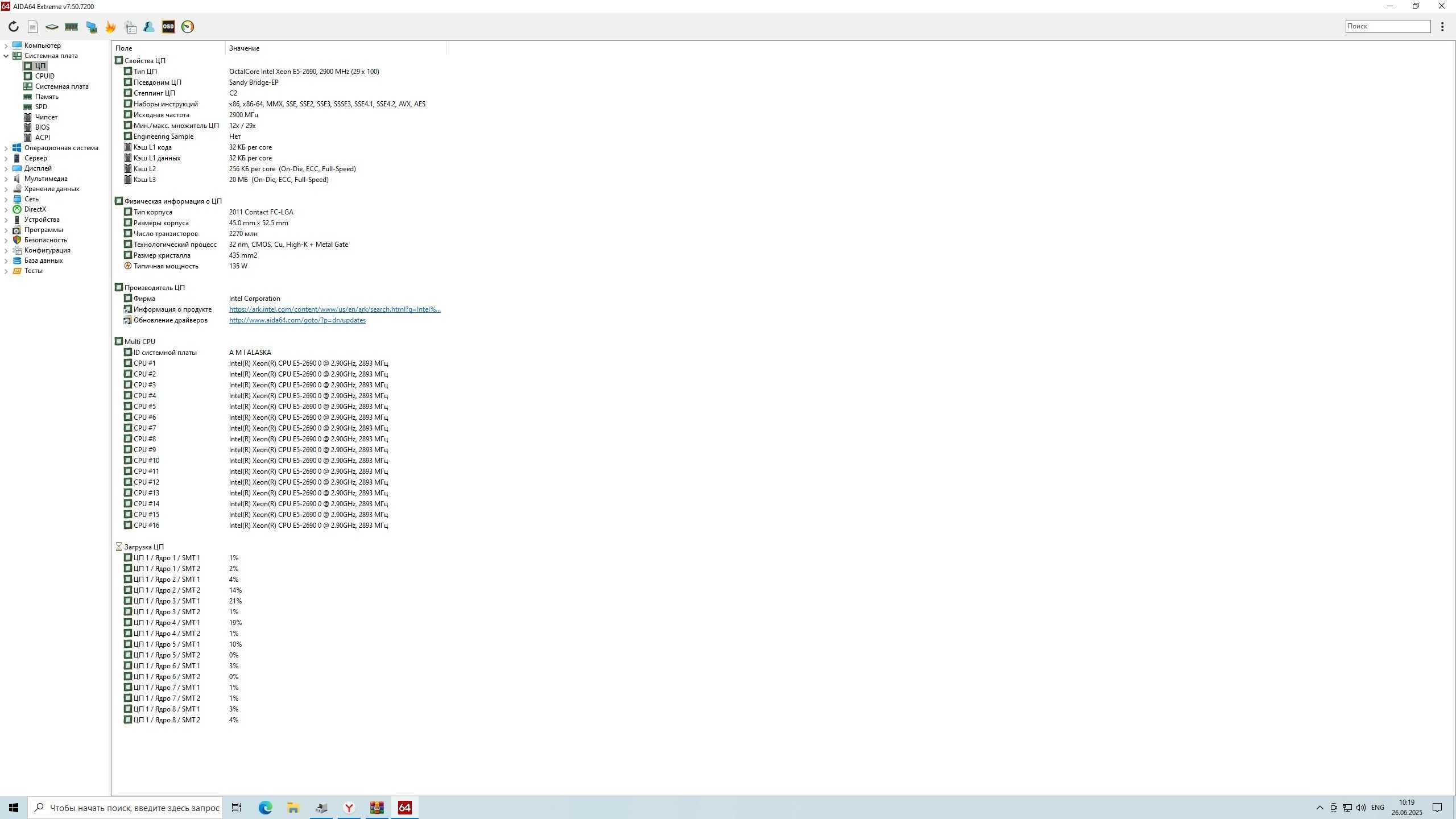The image size is (1456, 819).
Task: Show hidden system tray icons
Action: pos(1319,808)
